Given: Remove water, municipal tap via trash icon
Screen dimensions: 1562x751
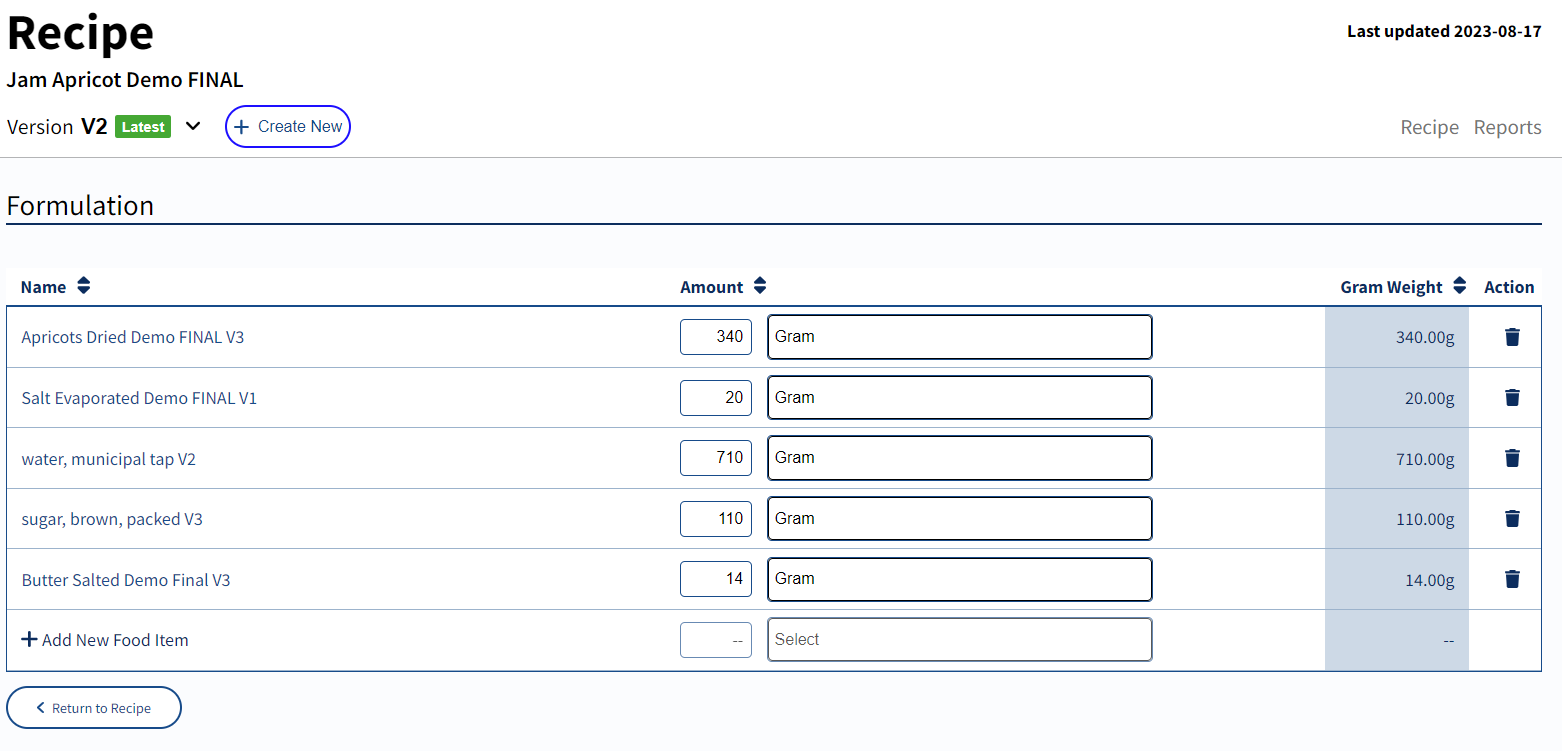Looking at the screenshot, I should pyautogui.click(x=1512, y=458).
